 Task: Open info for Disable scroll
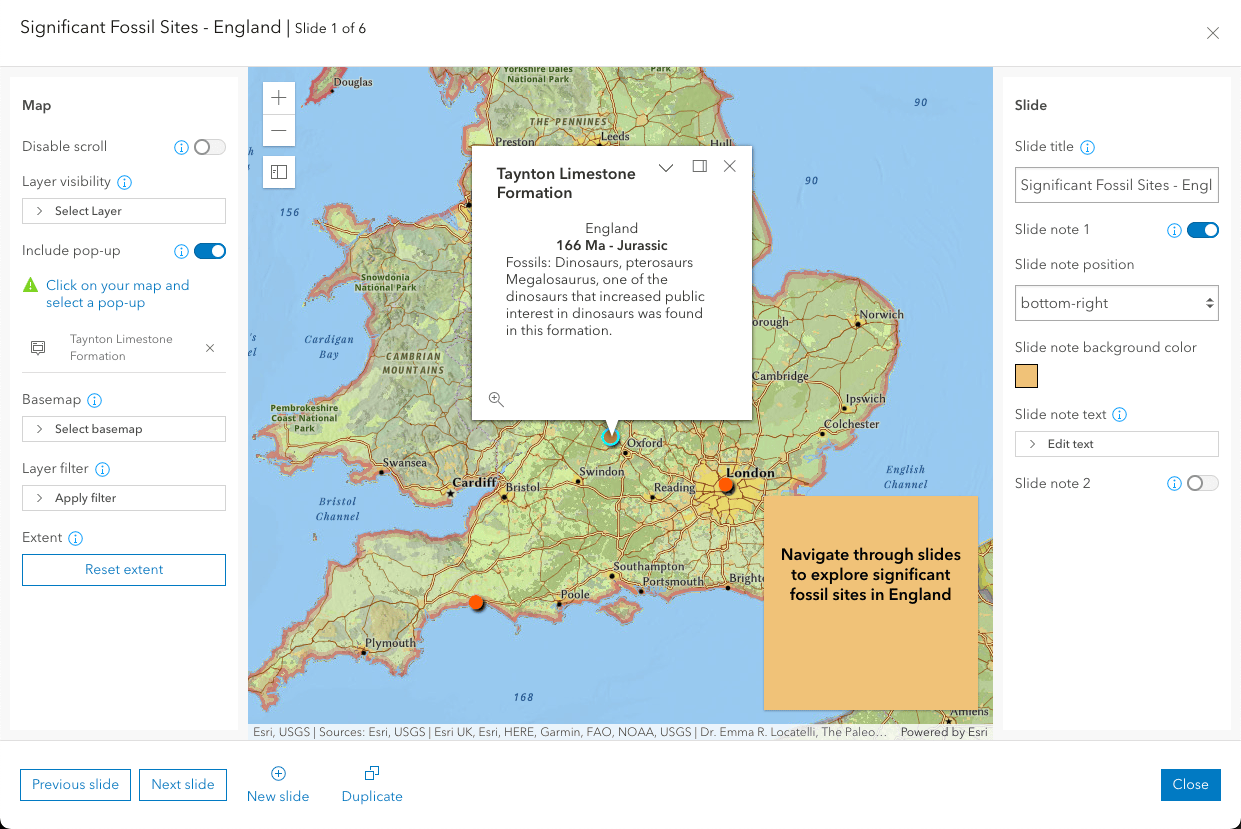[x=181, y=147]
